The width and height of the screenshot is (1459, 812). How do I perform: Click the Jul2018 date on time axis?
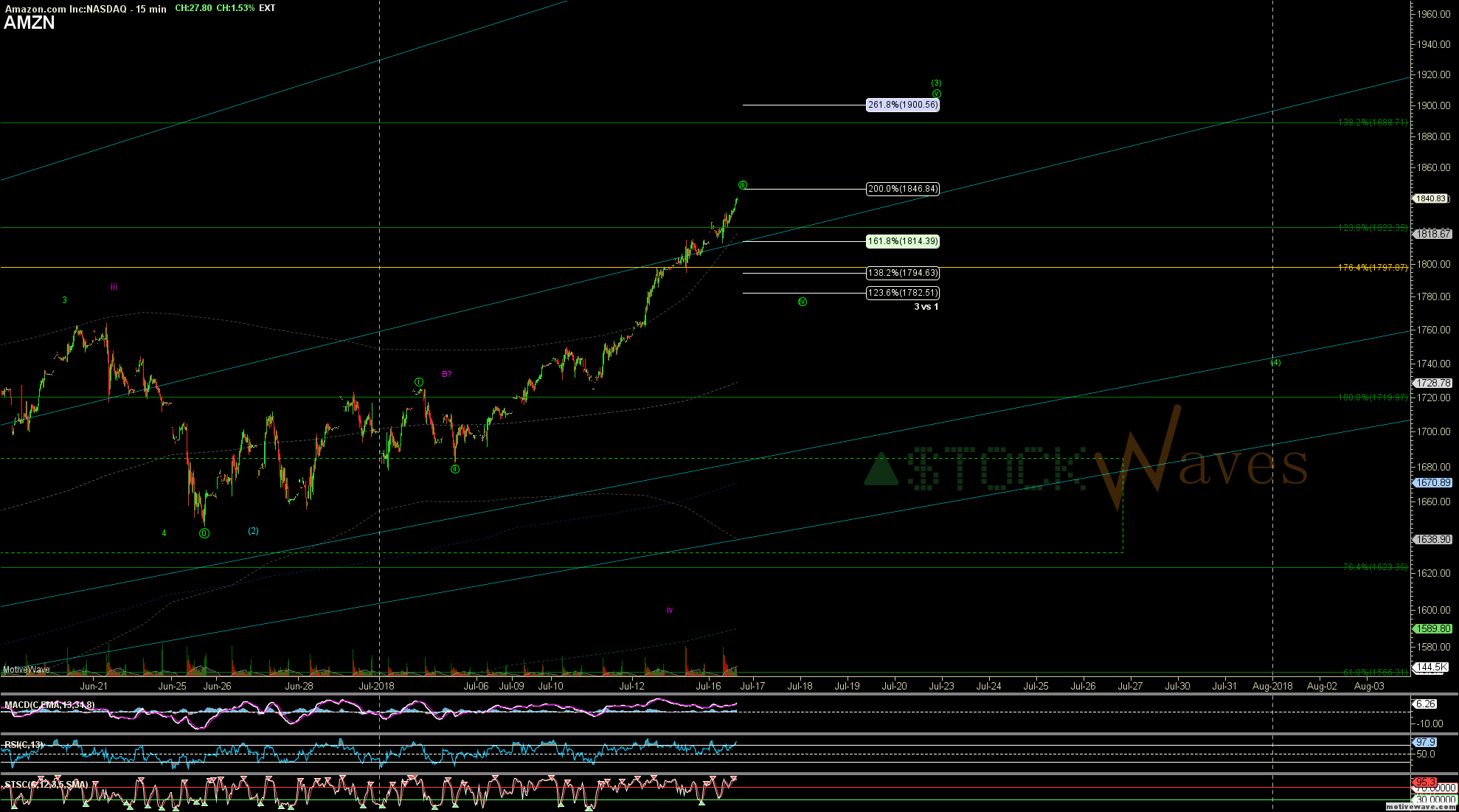376,686
